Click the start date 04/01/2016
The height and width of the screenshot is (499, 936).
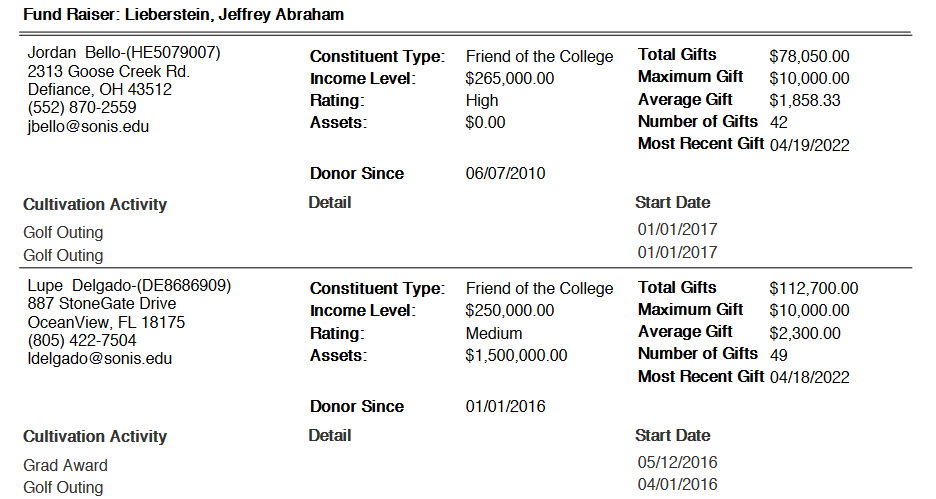[x=677, y=485]
